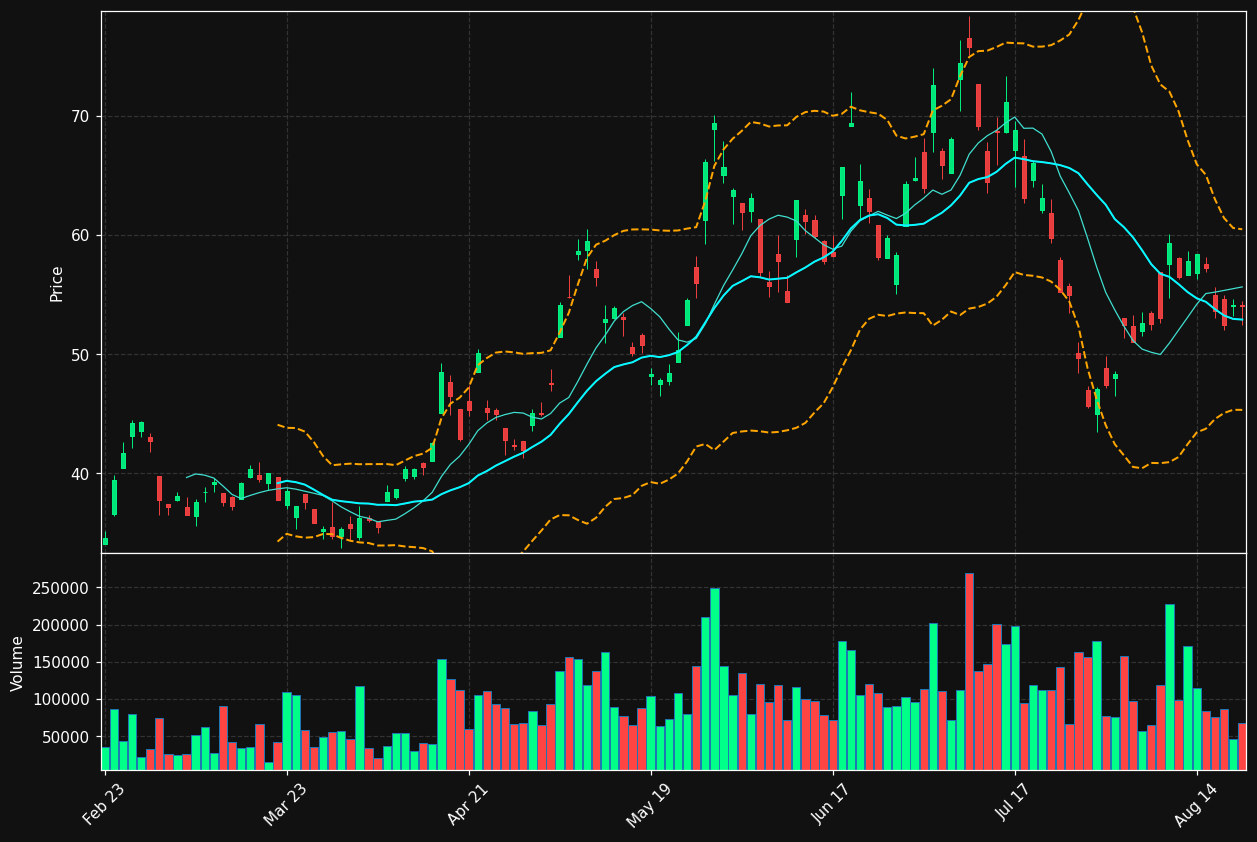Click the volume axis value 150000
This screenshot has width=1257, height=842.
click(61, 663)
